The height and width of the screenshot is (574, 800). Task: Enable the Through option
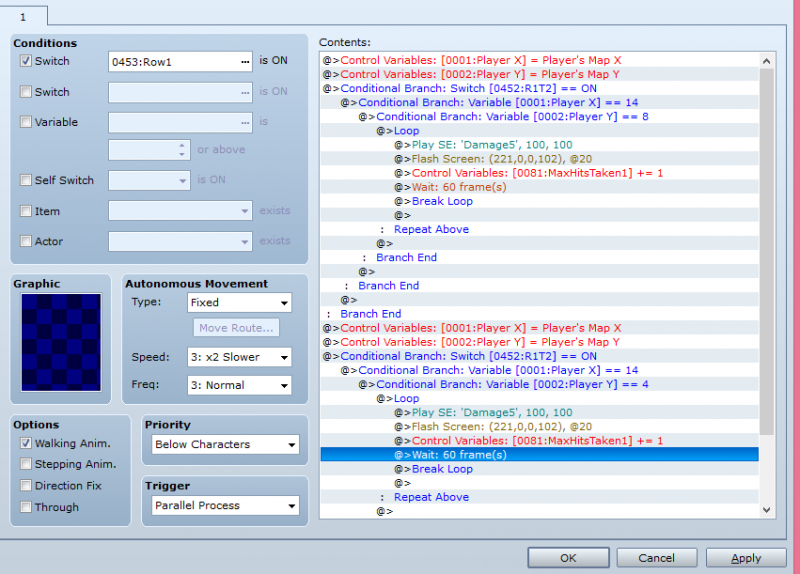tap(26, 507)
